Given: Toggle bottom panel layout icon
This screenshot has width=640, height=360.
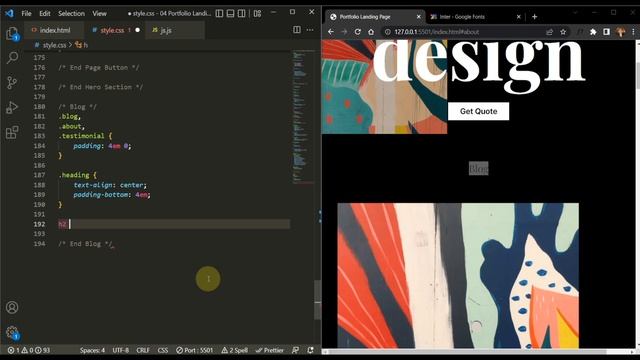Looking at the screenshot, I should pyautogui.click(x=230, y=13).
